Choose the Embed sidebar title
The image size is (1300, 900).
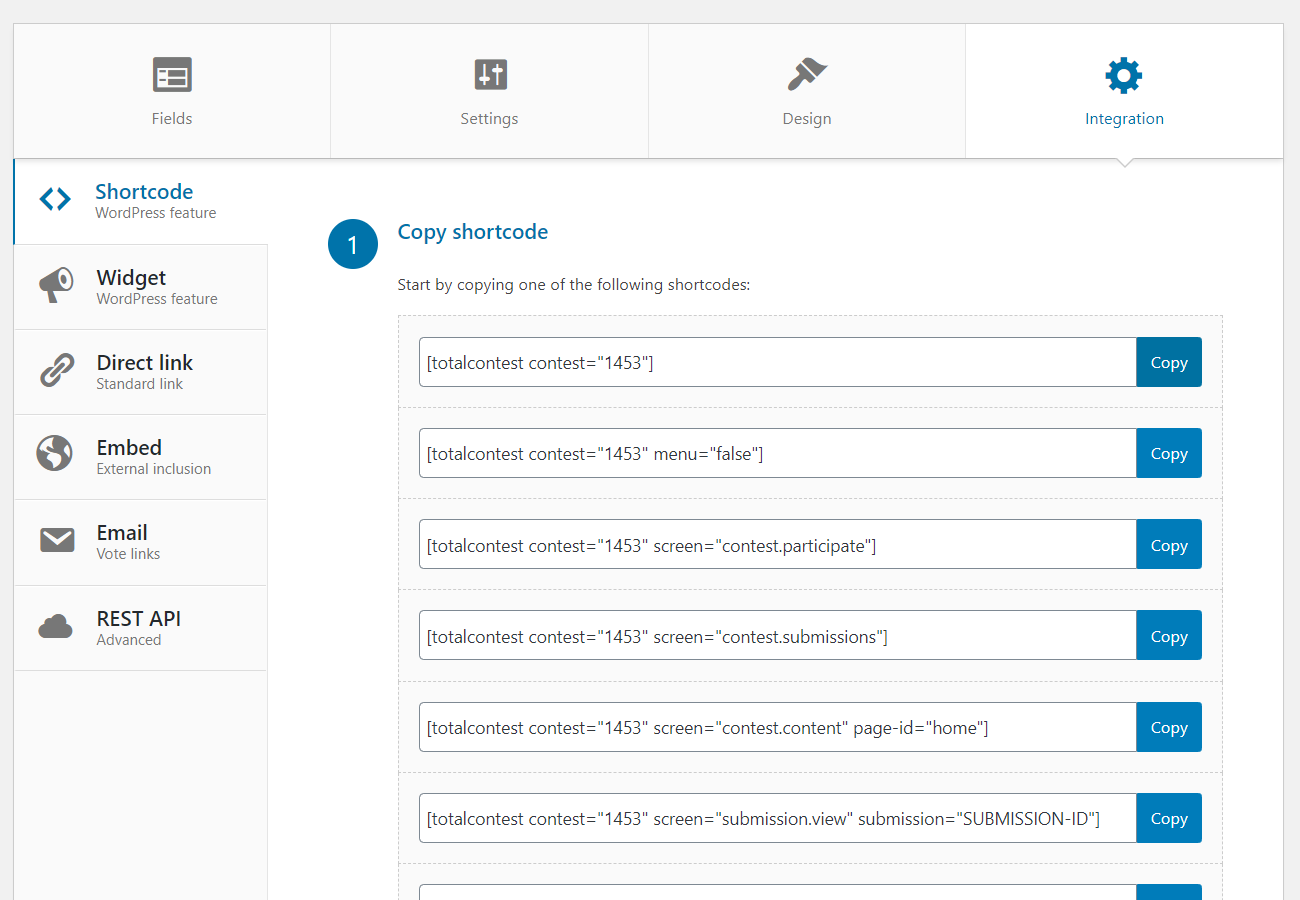coord(129,448)
